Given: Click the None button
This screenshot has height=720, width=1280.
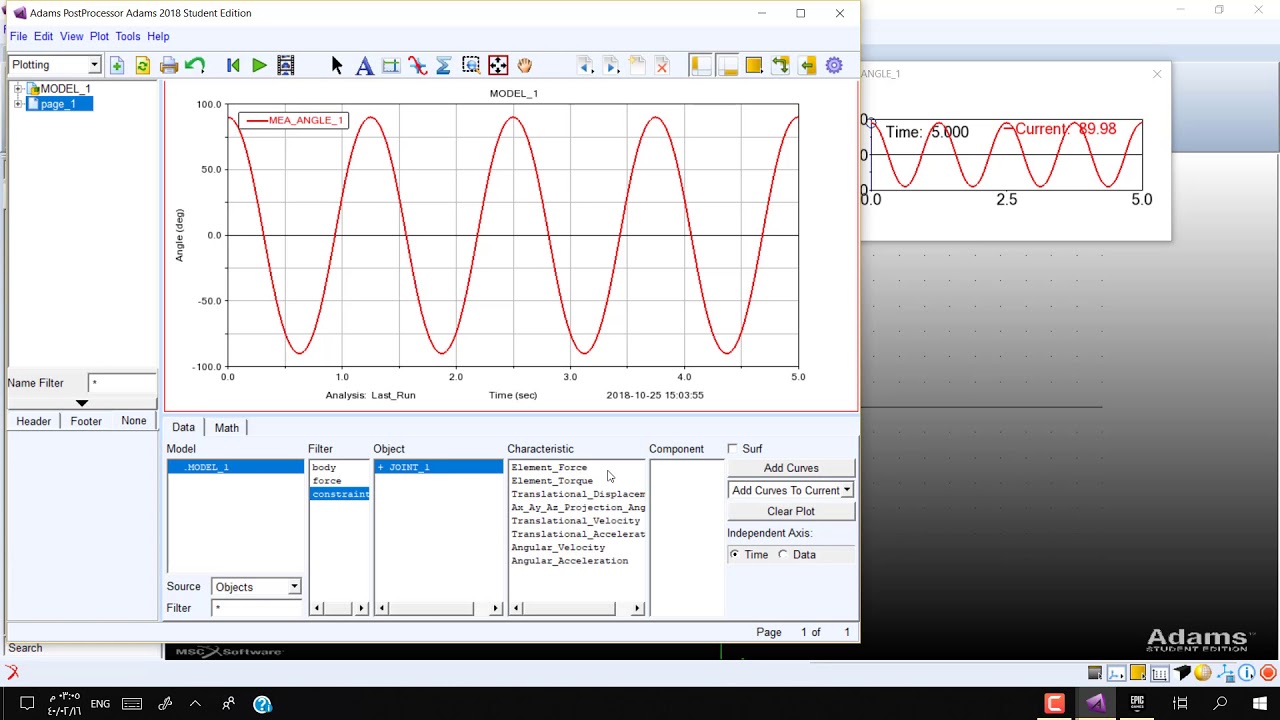Looking at the screenshot, I should coord(134,421).
